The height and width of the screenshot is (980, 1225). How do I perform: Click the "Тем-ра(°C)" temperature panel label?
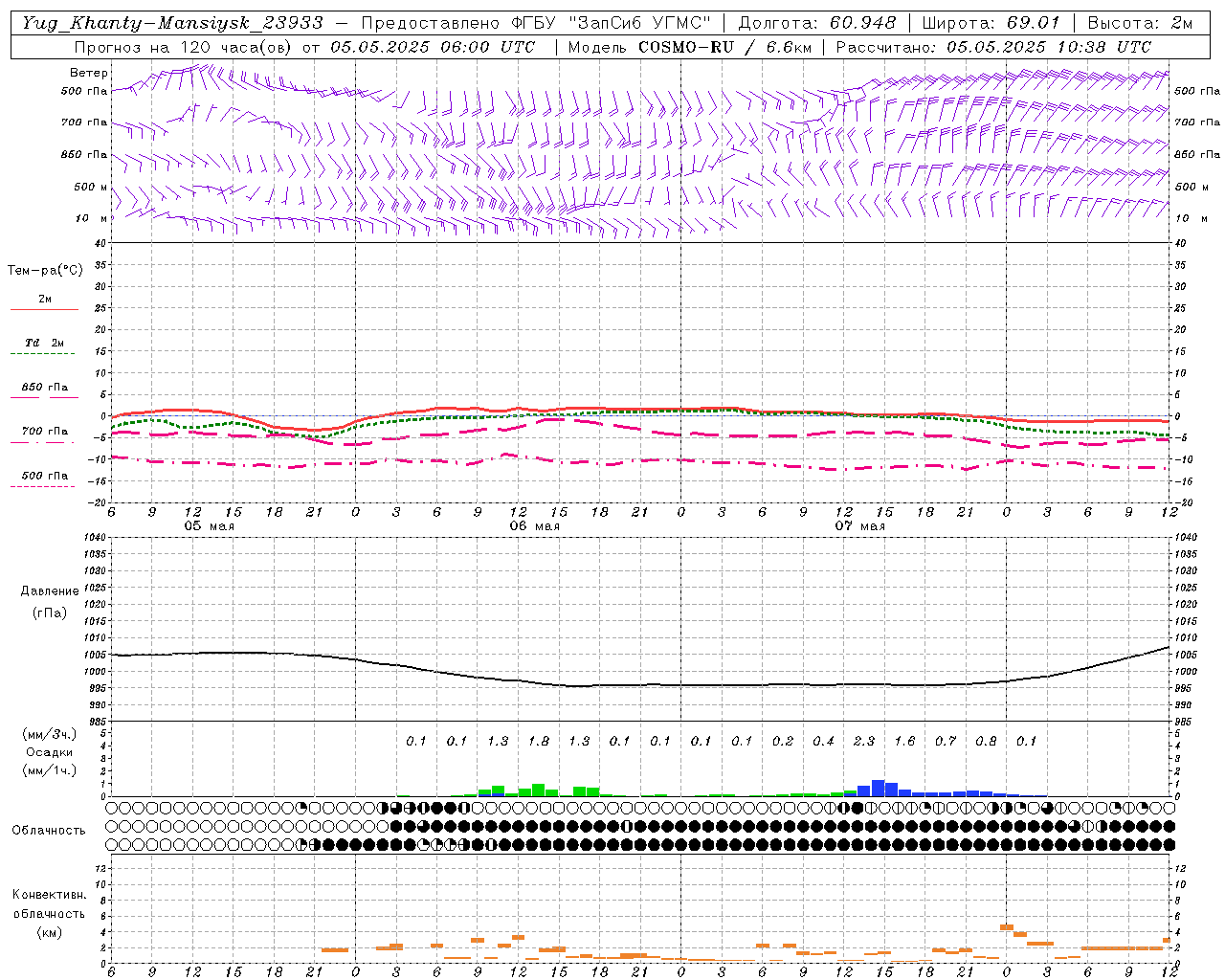click(x=45, y=271)
